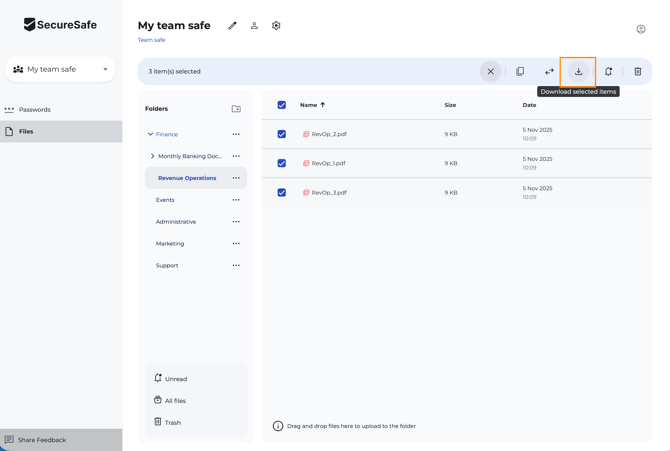This screenshot has width=670, height=451.
Task: Open the Trash link
Action: 172,423
